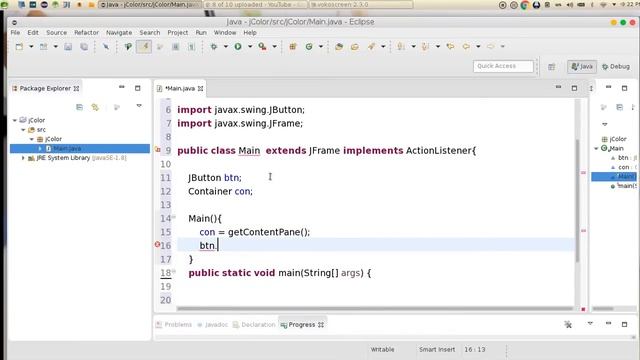Open the Debug configurations dropdown arrow

point(226,47)
